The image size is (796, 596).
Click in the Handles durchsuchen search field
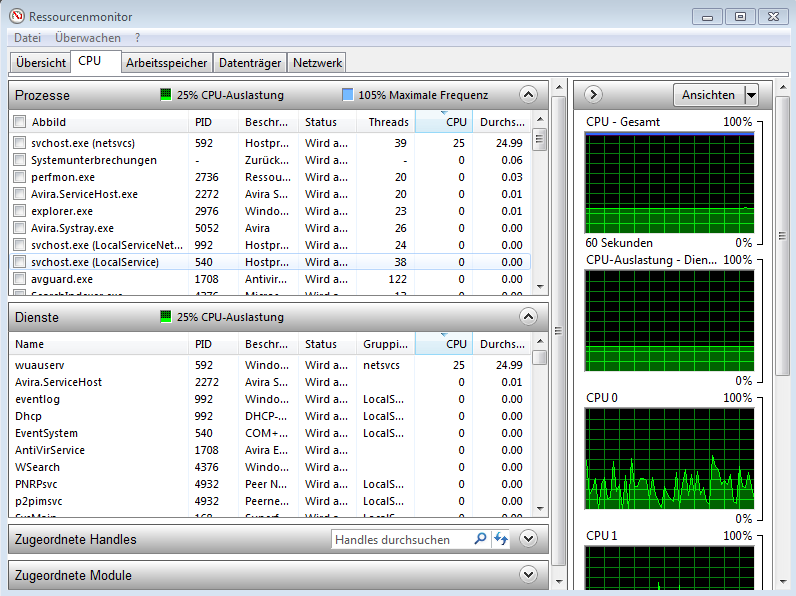(x=401, y=539)
